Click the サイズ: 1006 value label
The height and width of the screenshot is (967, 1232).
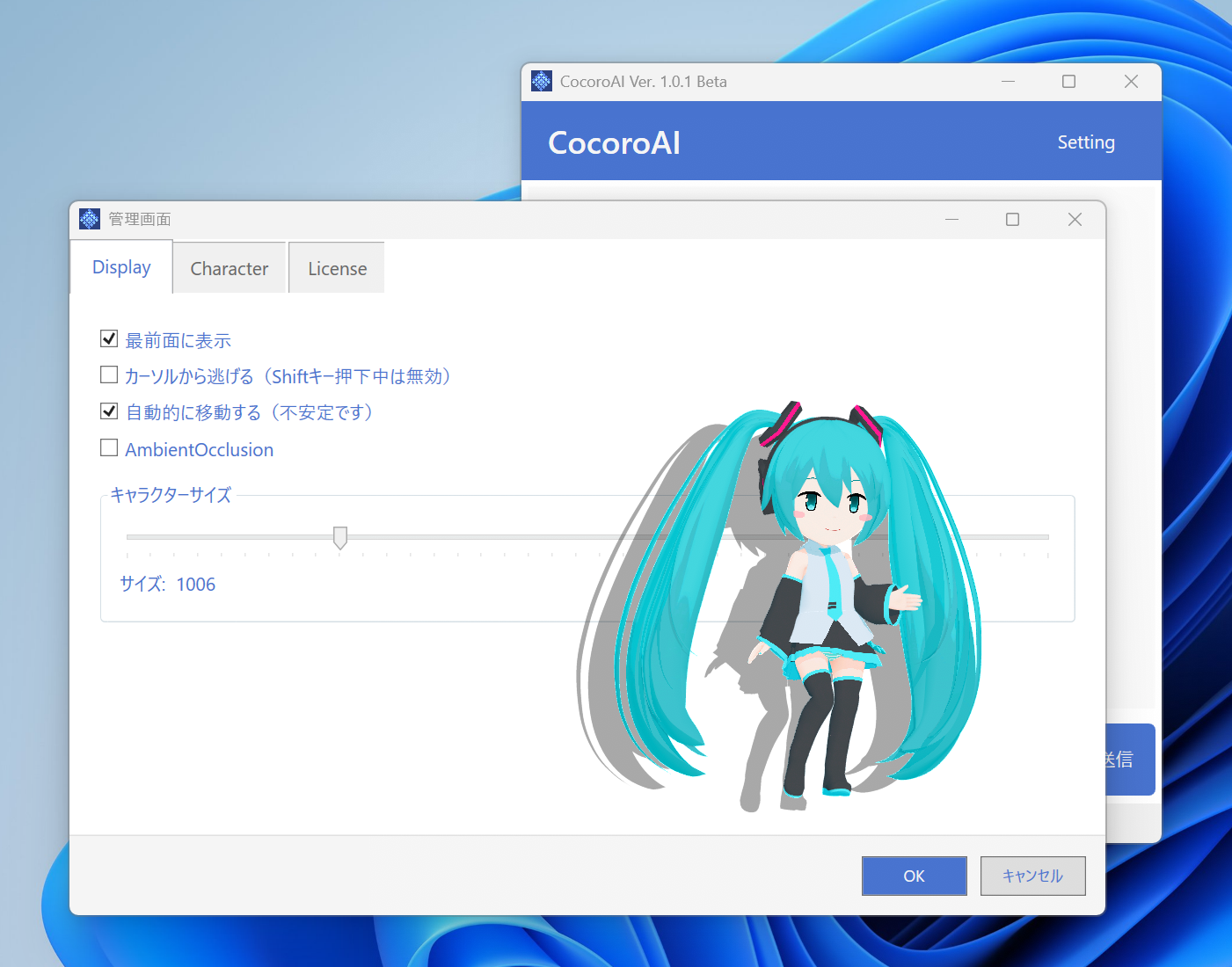point(168,584)
